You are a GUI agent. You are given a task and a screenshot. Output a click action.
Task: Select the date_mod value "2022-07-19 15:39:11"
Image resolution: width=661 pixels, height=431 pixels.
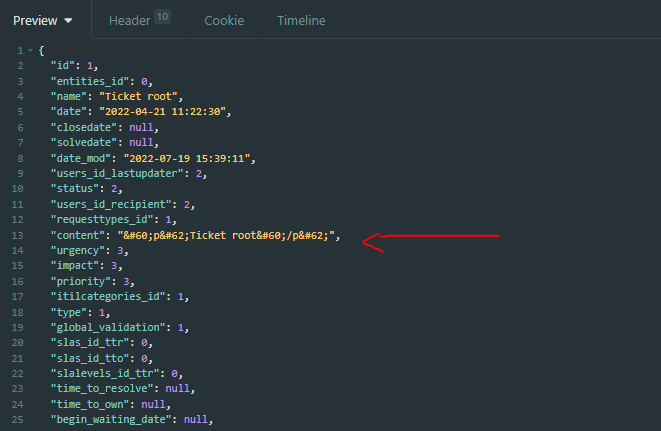point(187,159)
